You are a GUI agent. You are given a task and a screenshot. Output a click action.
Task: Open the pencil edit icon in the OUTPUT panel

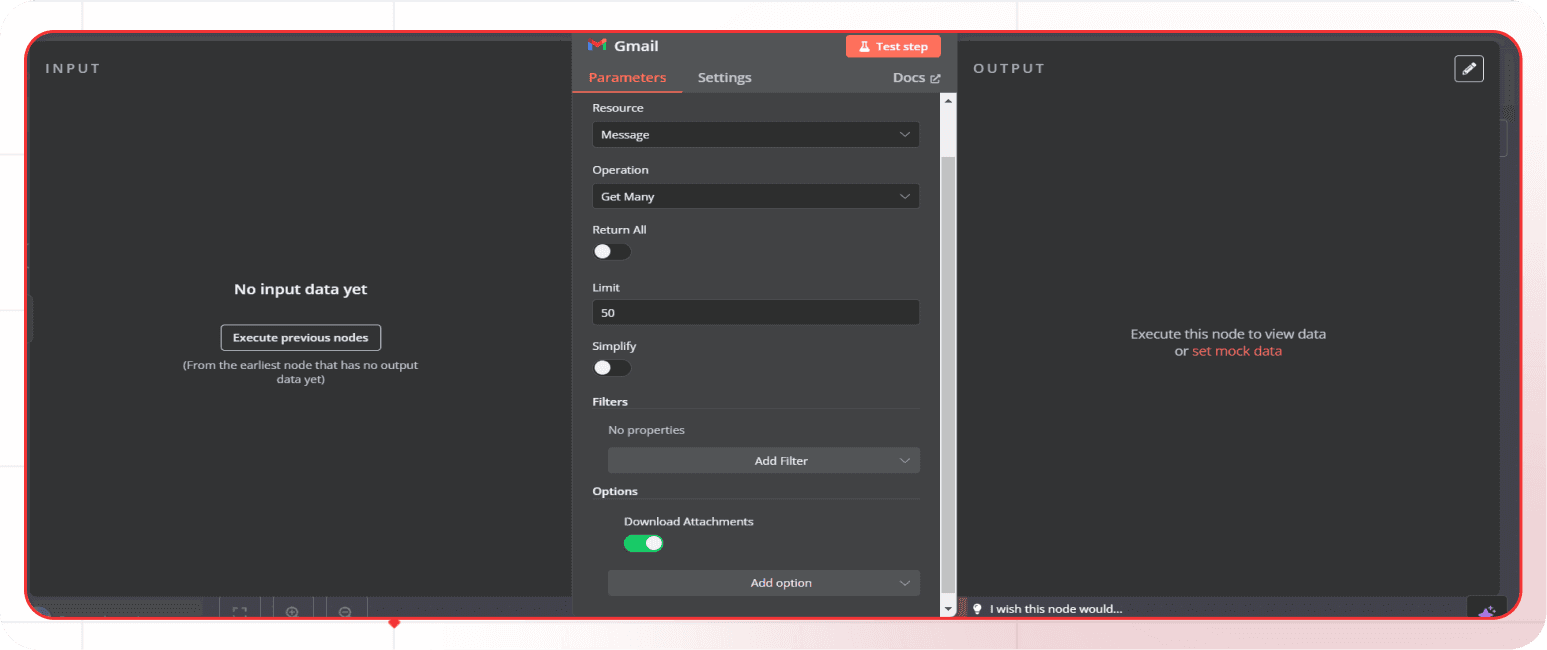coord(1468,68)
